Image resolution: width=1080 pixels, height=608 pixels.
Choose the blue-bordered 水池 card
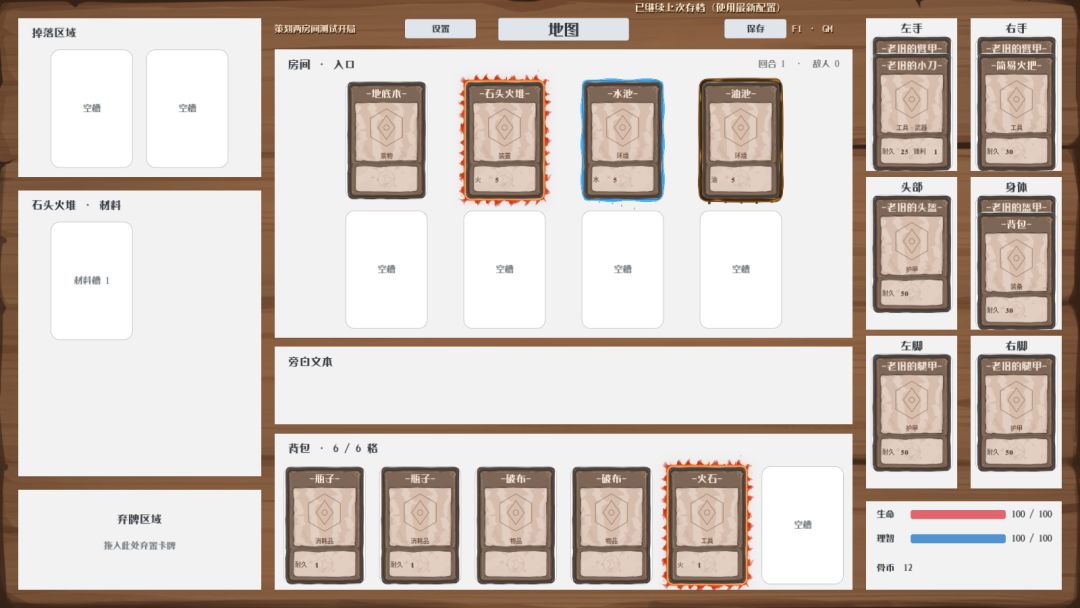[x=623, y=140]
